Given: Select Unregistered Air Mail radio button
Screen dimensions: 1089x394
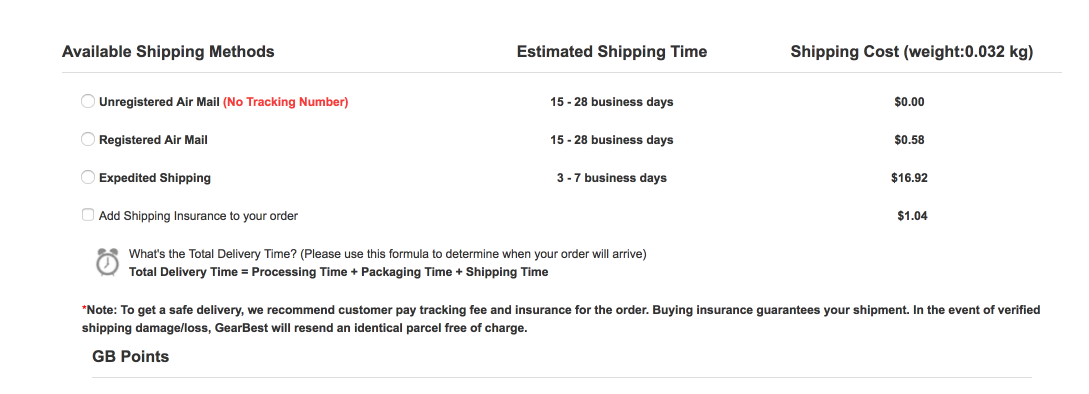Looking at the screenshot, I should click(88, 101).
